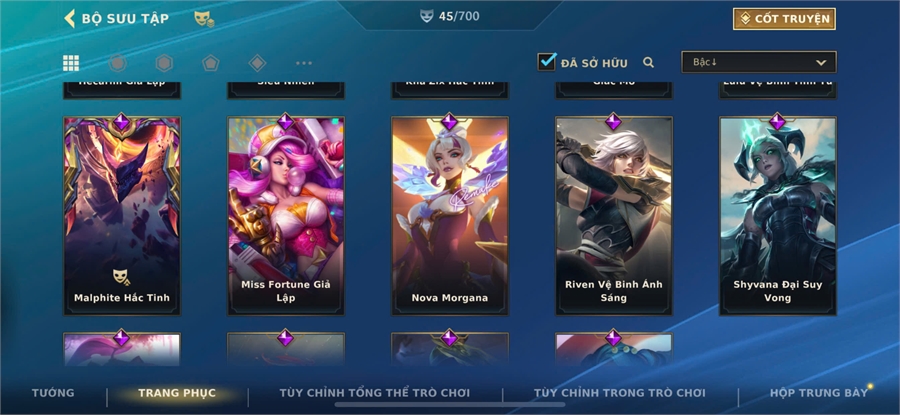Expand the Bậc sort dropdown

[x=759, y=62]
